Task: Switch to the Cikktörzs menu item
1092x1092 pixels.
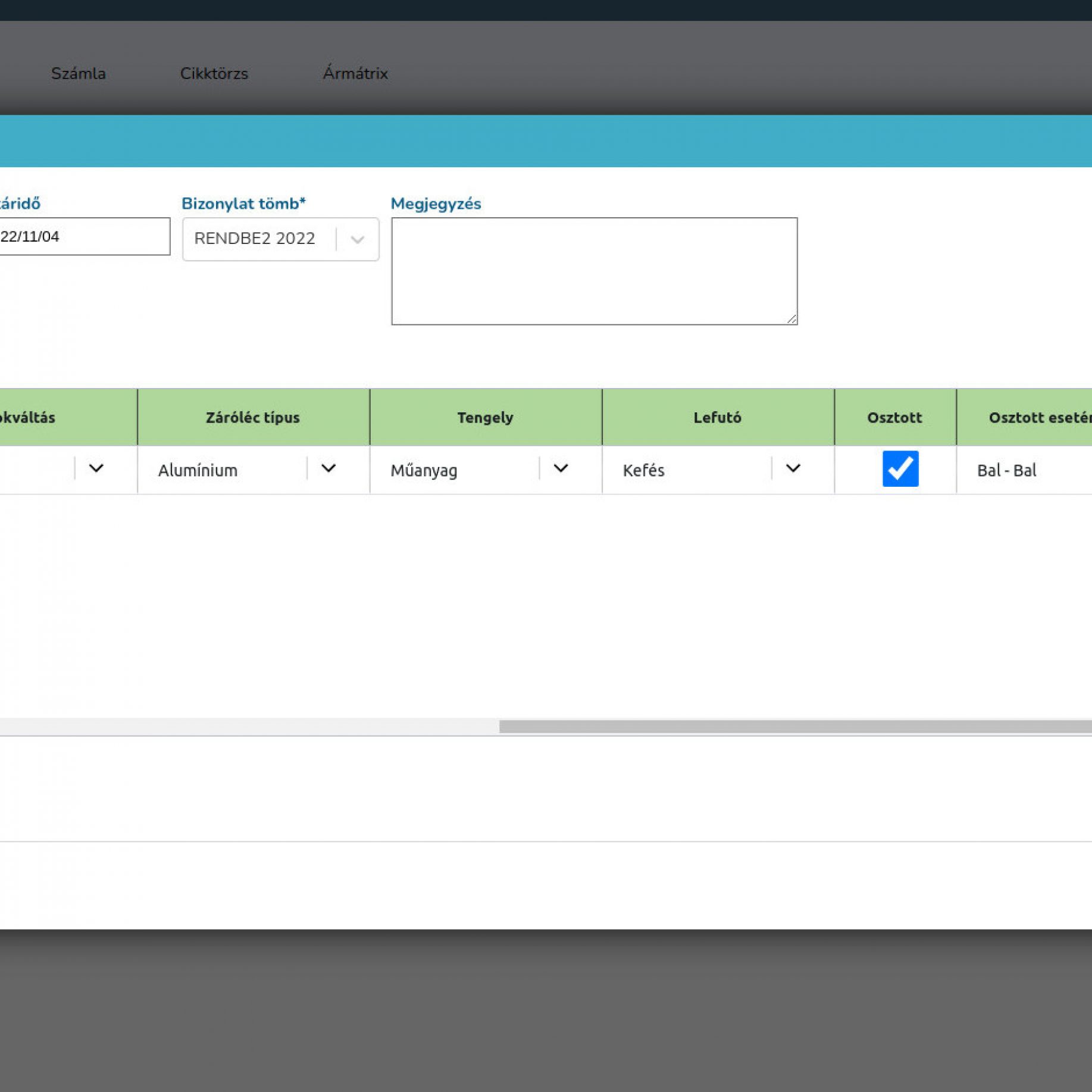Action: [214, 73]
